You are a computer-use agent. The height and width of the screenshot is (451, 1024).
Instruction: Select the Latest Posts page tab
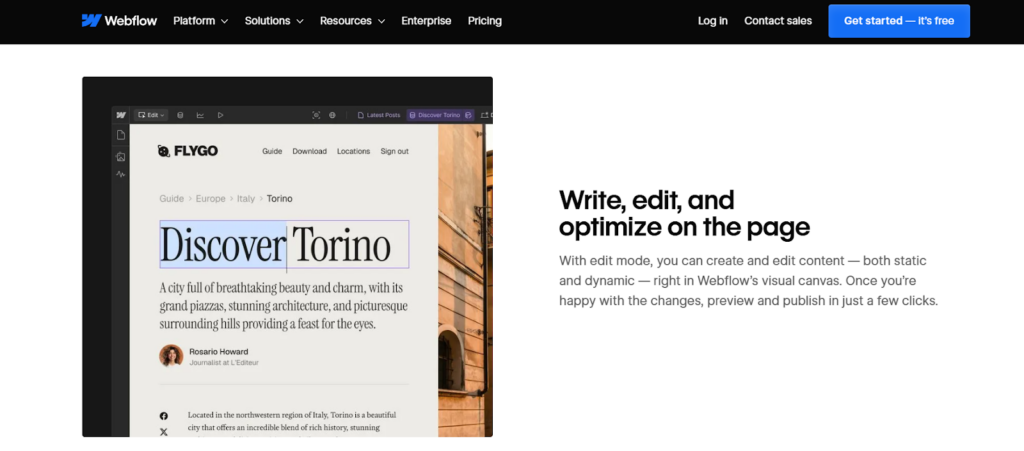379,115
